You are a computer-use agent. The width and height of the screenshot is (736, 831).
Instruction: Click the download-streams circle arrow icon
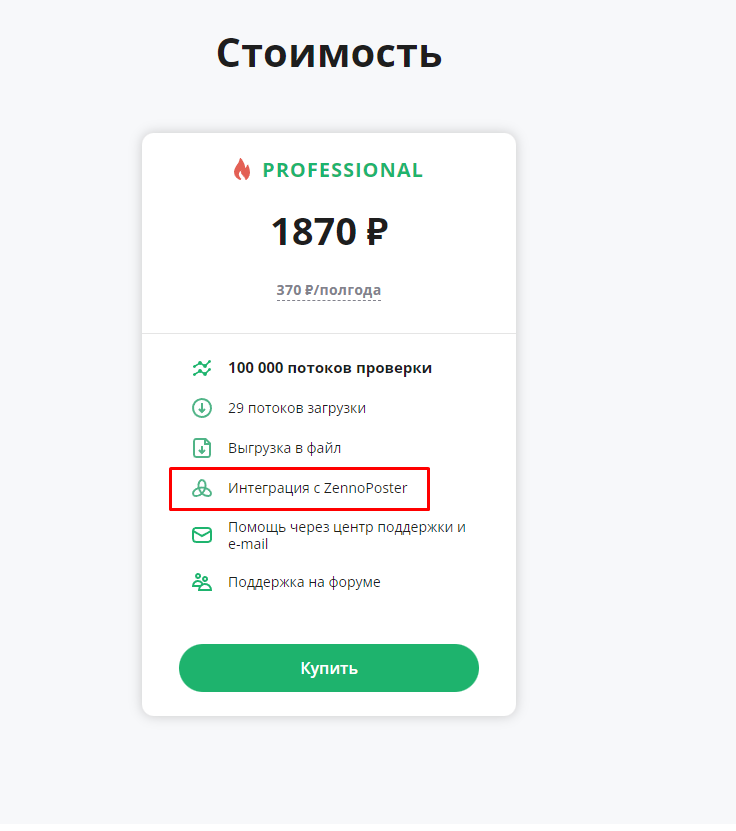click(202, 408)
